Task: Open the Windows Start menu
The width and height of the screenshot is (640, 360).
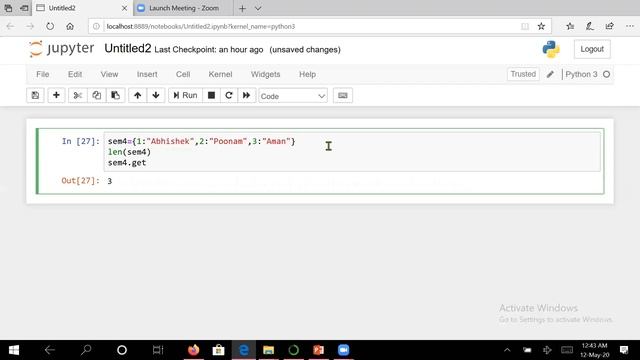Action: tap(13, 350)
